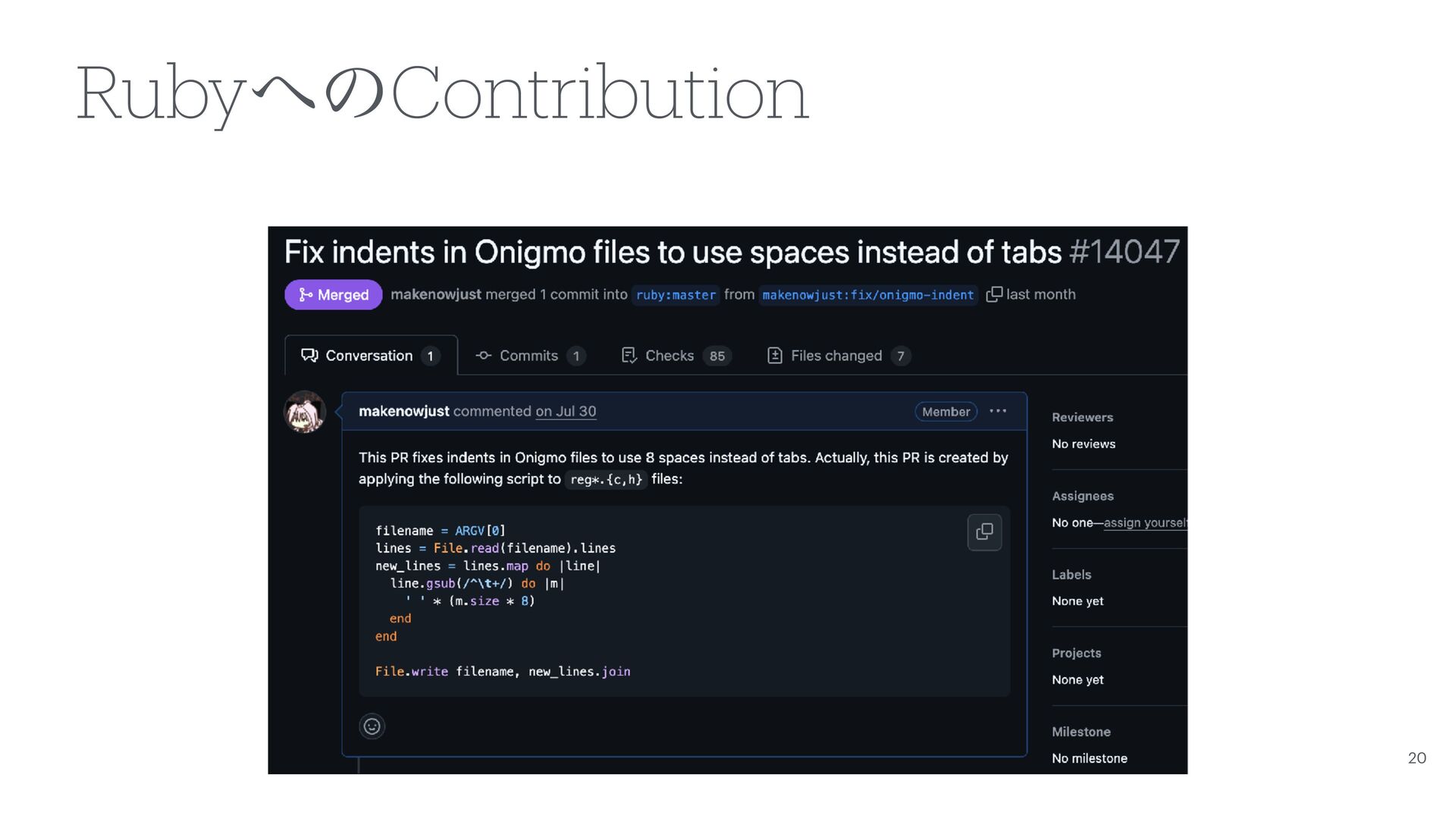The image size is (1456, 819).
Task: Switch to the Conversation tab
Action: coord(371,355)
